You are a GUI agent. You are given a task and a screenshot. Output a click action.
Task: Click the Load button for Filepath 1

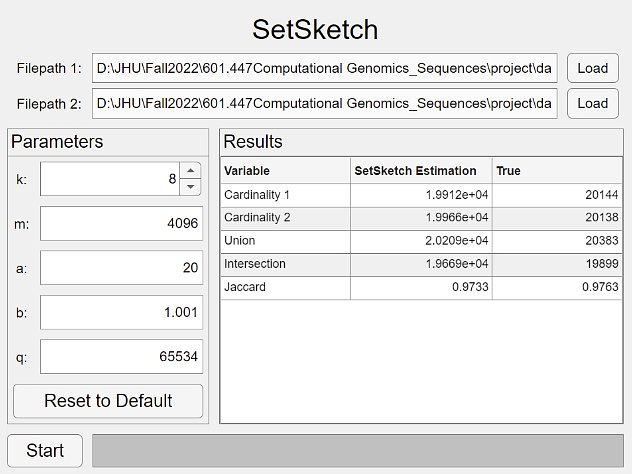592,68
